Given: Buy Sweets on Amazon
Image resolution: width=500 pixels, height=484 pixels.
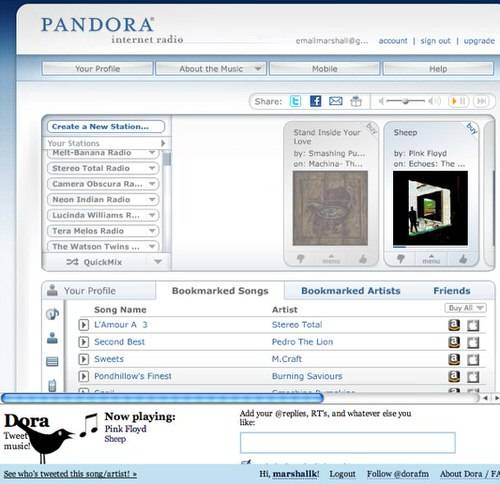Looking at the screenshot, I should (454, 359).
